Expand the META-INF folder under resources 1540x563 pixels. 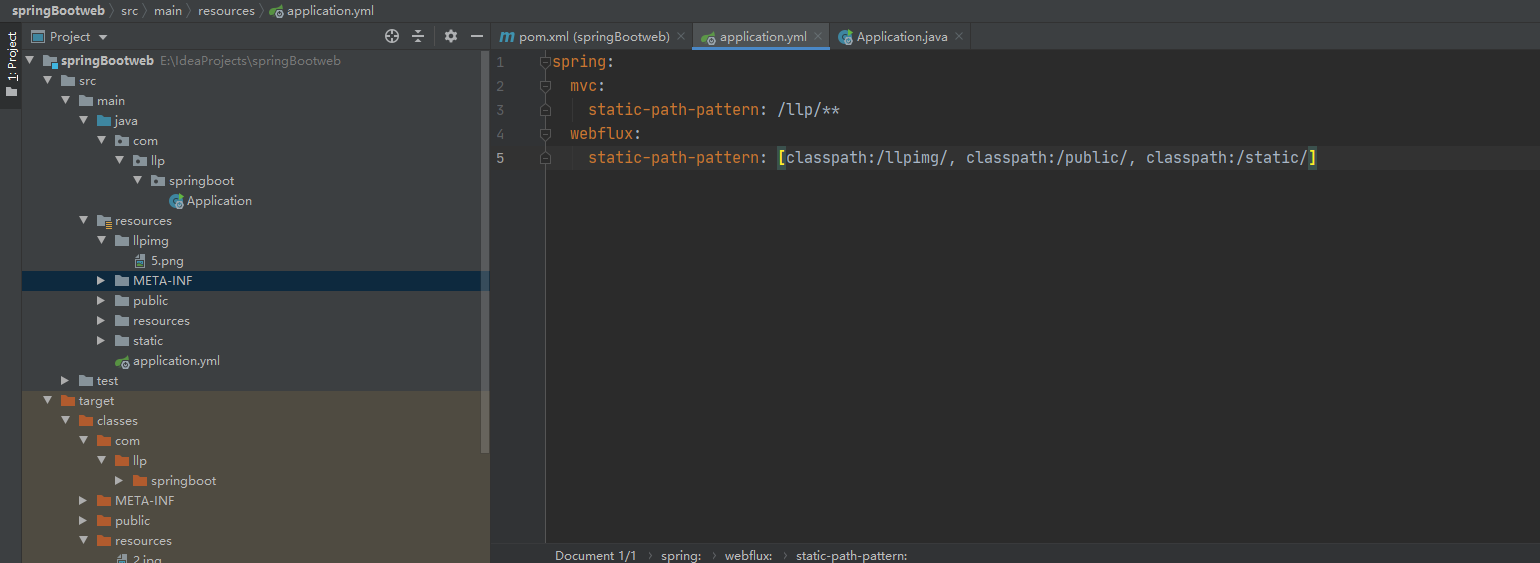click(x=102, y=281)
